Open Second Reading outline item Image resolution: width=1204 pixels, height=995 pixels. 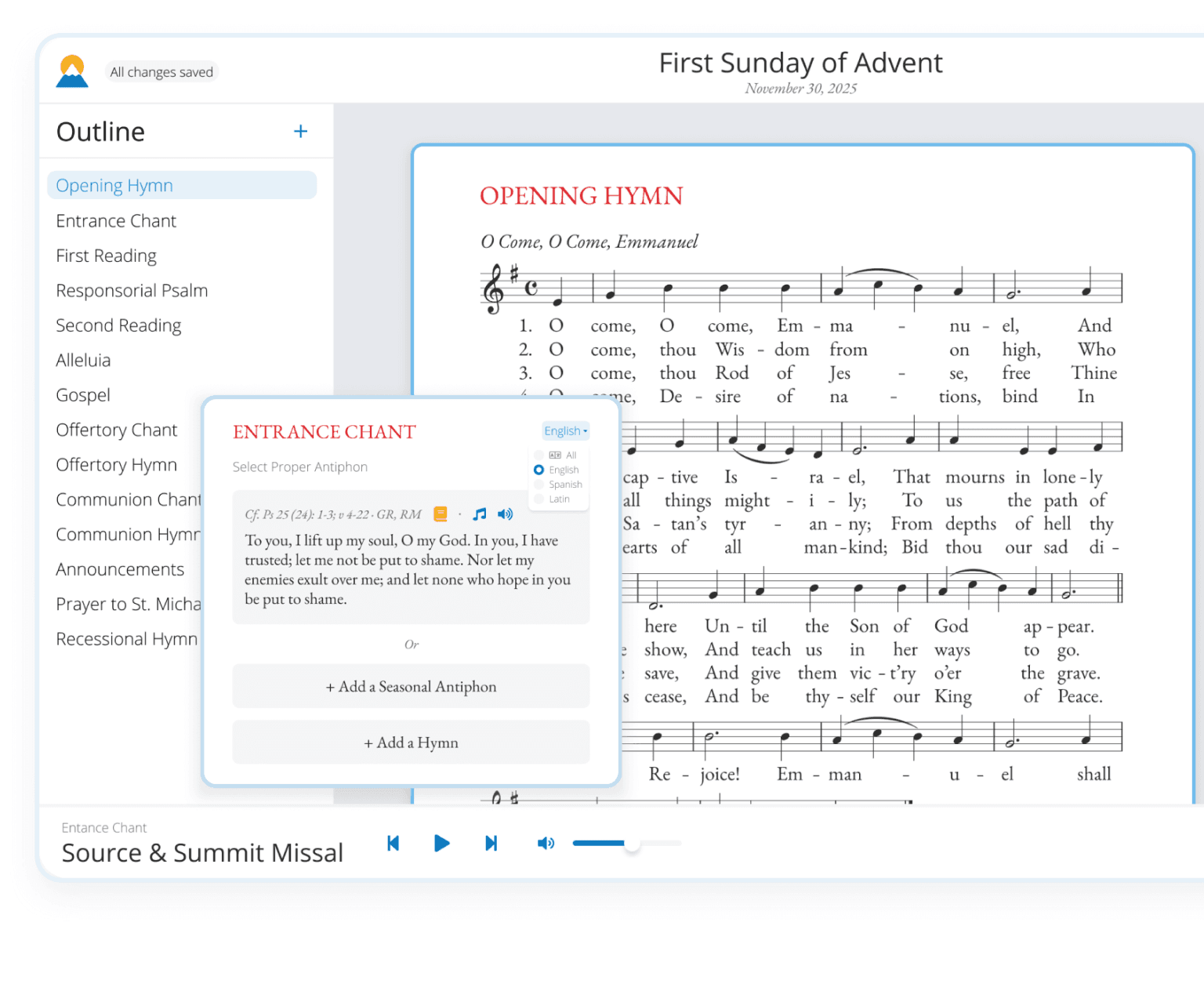(x=118, y=325)
